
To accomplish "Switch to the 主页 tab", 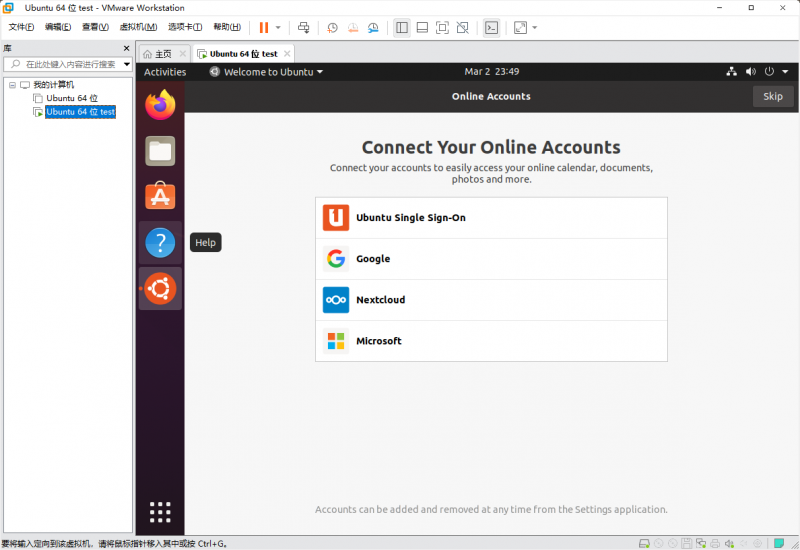I will pyautogui.click(x=159, y=54).
